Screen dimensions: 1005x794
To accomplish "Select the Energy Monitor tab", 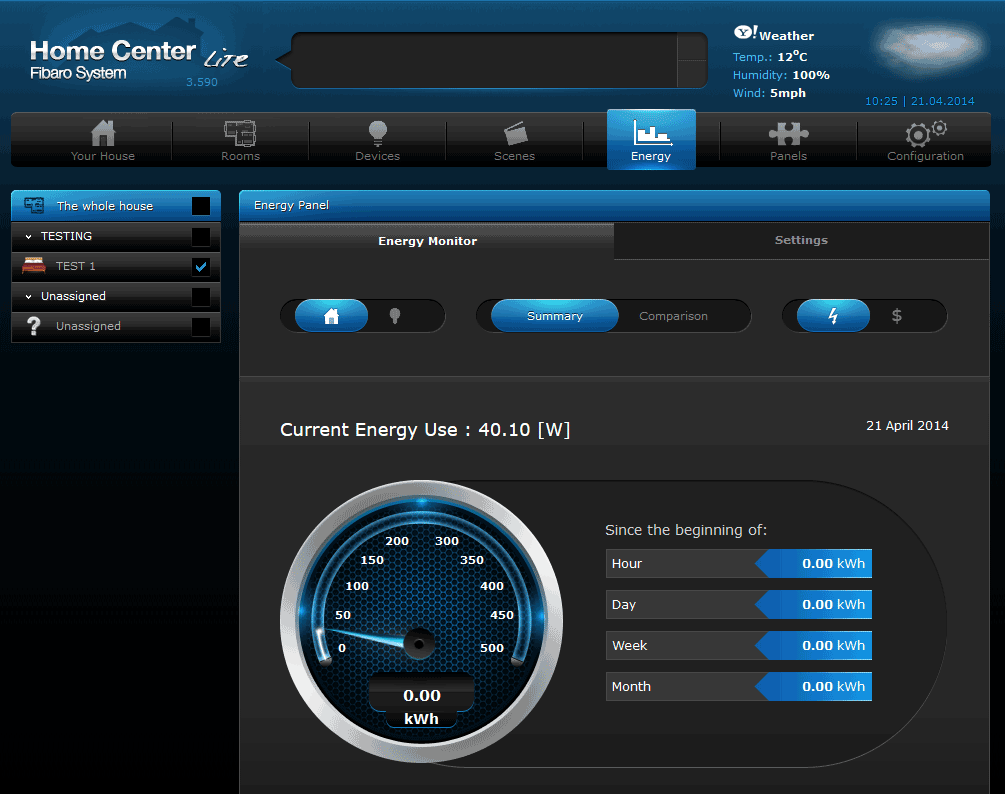I will (x=427, y=241).
